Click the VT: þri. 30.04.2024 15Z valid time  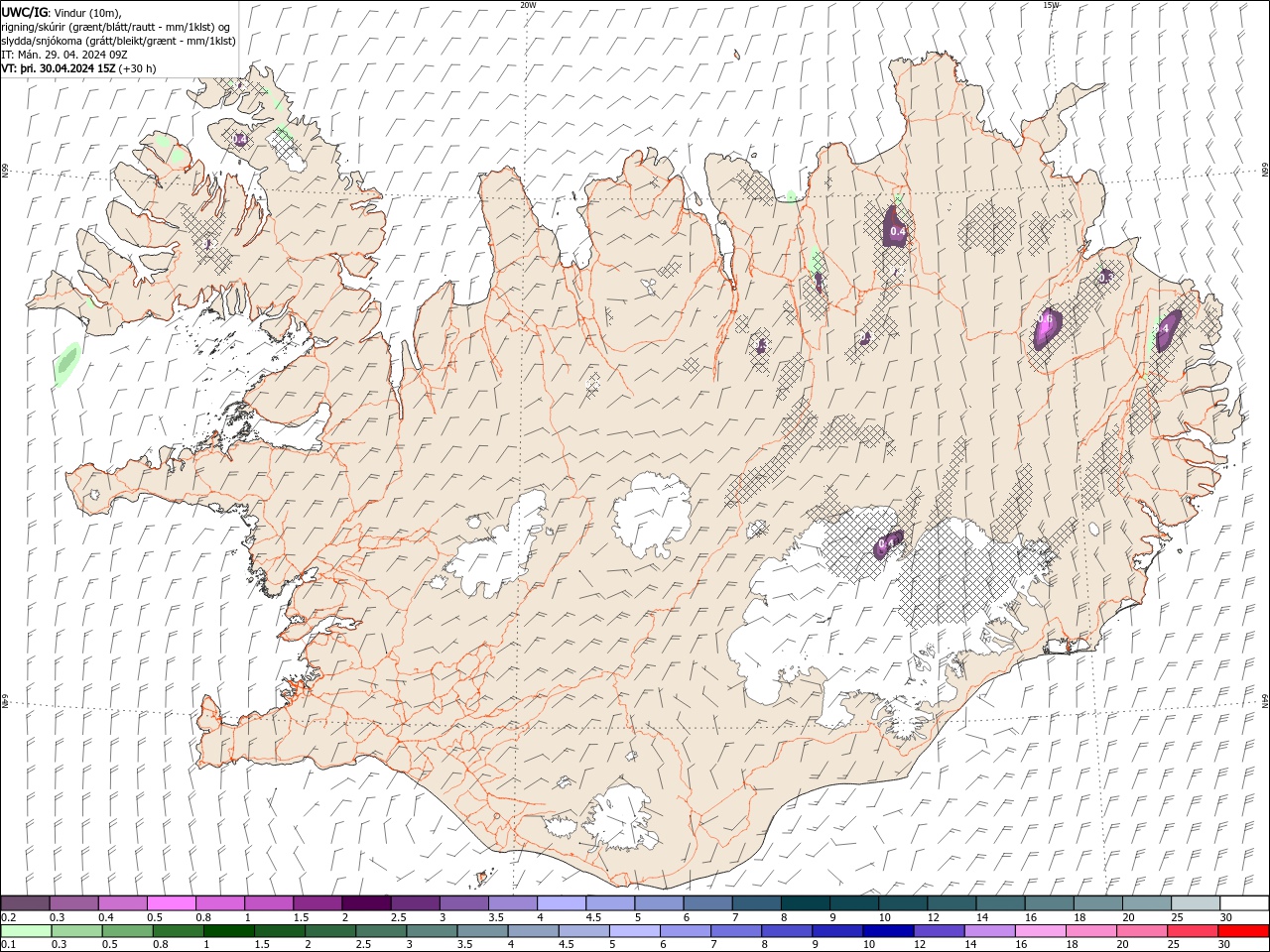point(59,68)
